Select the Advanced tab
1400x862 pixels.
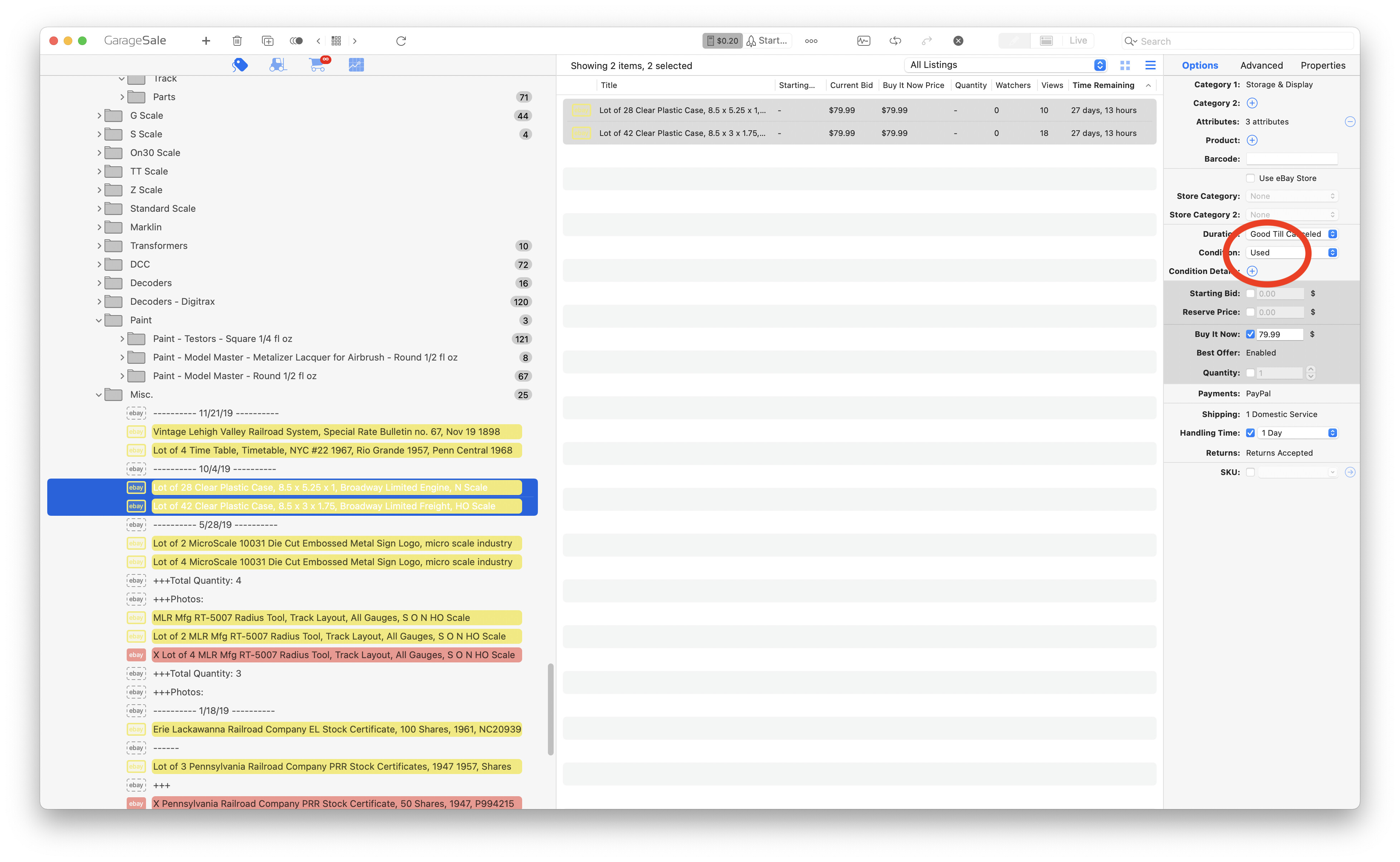click(1261, 65)
